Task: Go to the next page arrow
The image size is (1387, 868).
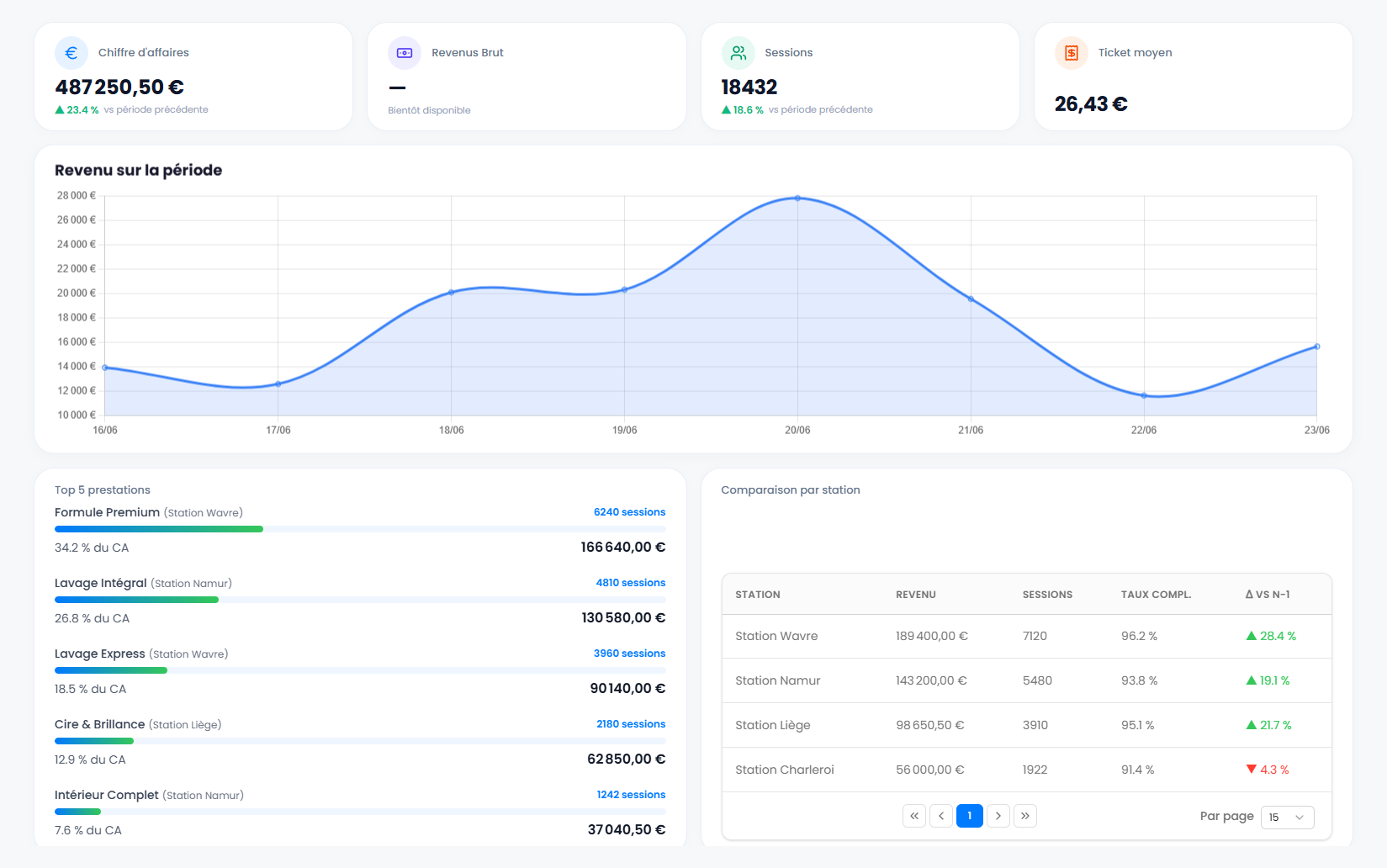Action: tap(998, 816)
